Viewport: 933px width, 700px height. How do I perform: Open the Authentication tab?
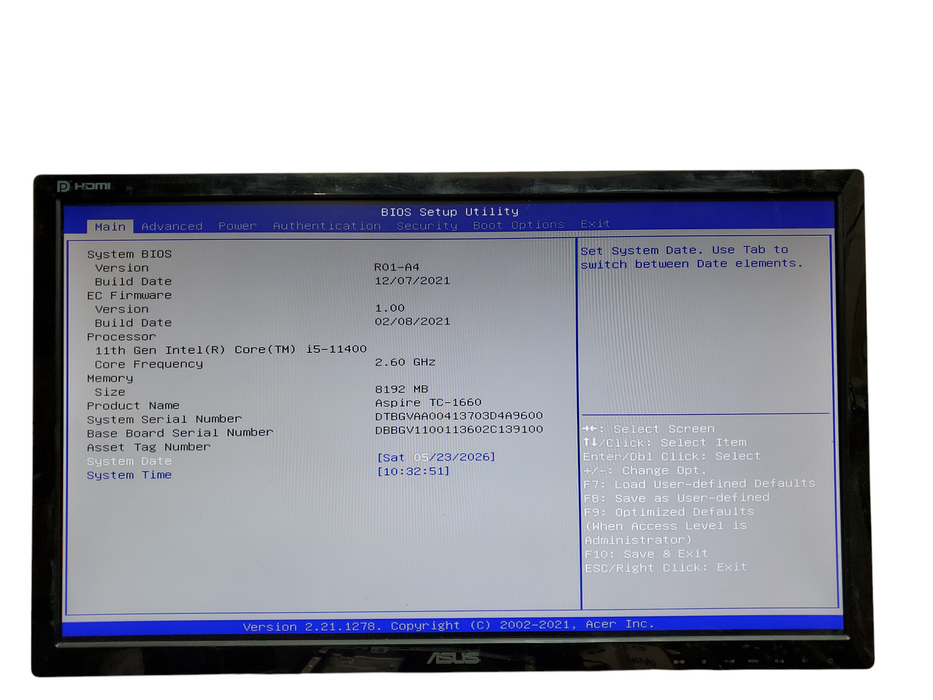(327, 226)
